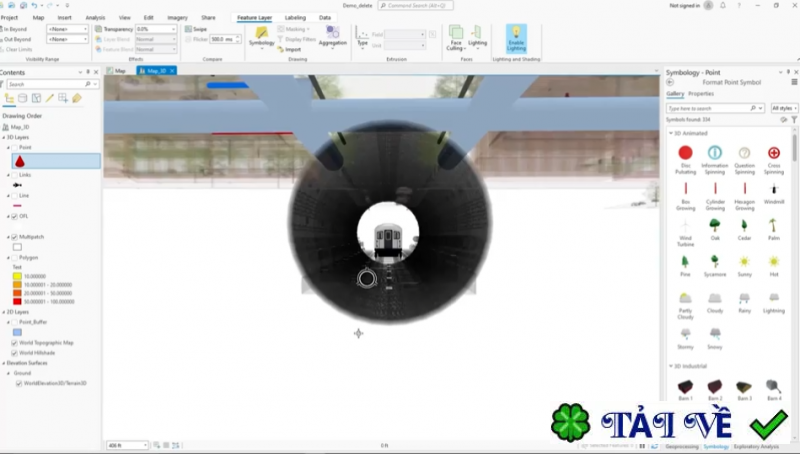Select the red point symbol swatch
The image size is (800, 454).
[19, 161]
